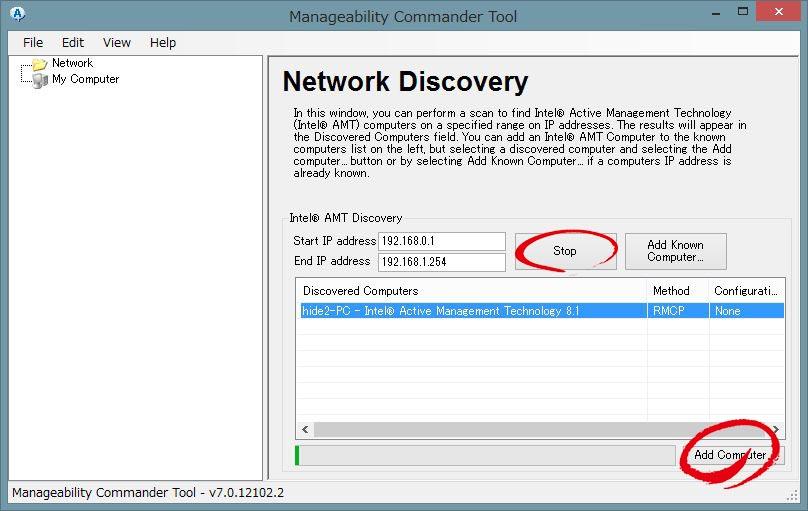The width and height of the screenshot is (808, 511).
Task: Open the Edit menu
Action: tap(73, 43)
